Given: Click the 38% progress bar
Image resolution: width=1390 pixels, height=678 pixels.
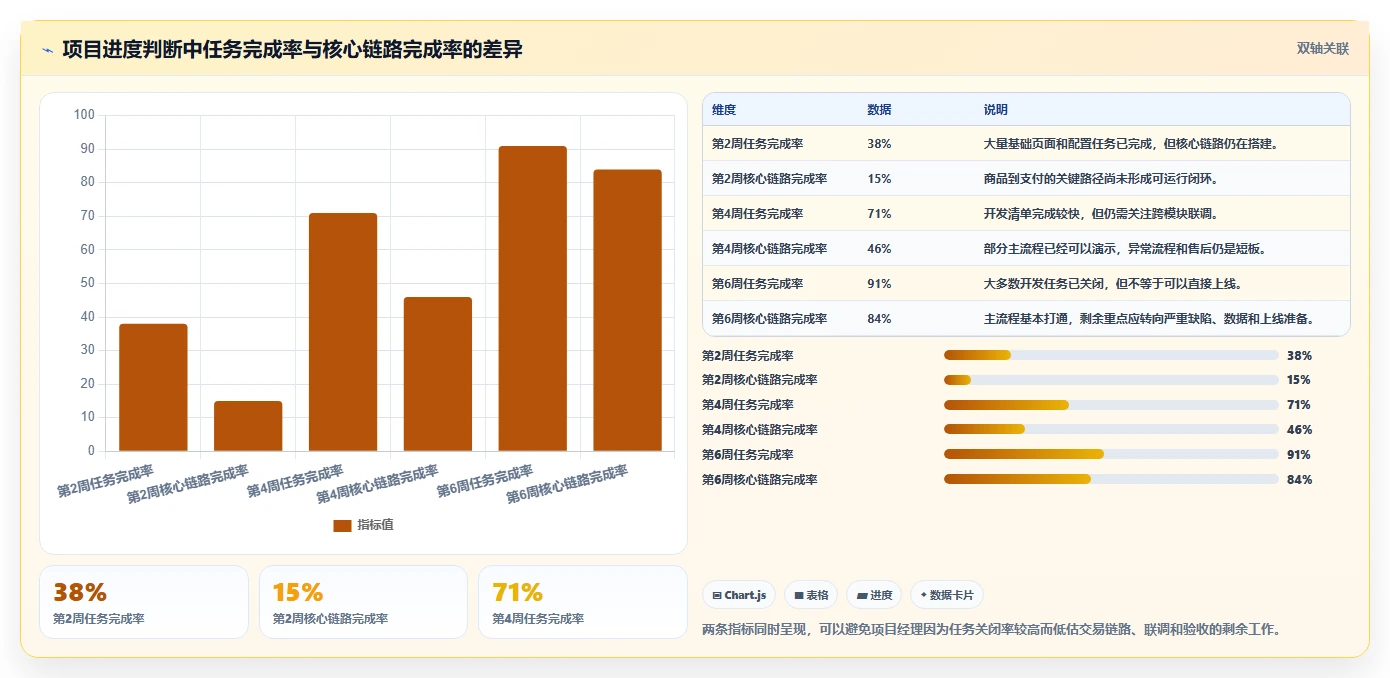Looking at the screenshot, I should (1111, 355).
